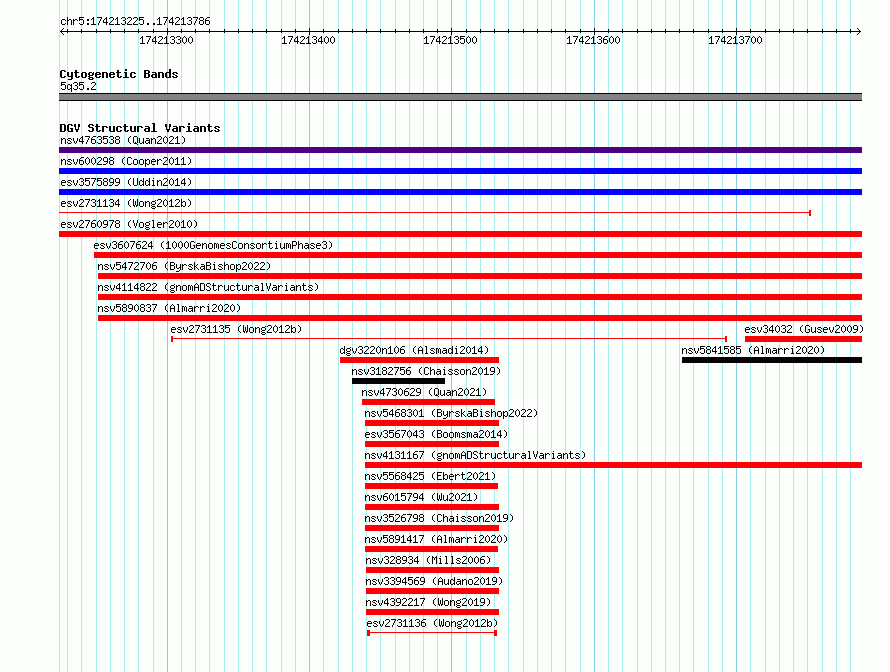Click the nsv4763538 (Quan2021) variant label

[x=123, y=140]
